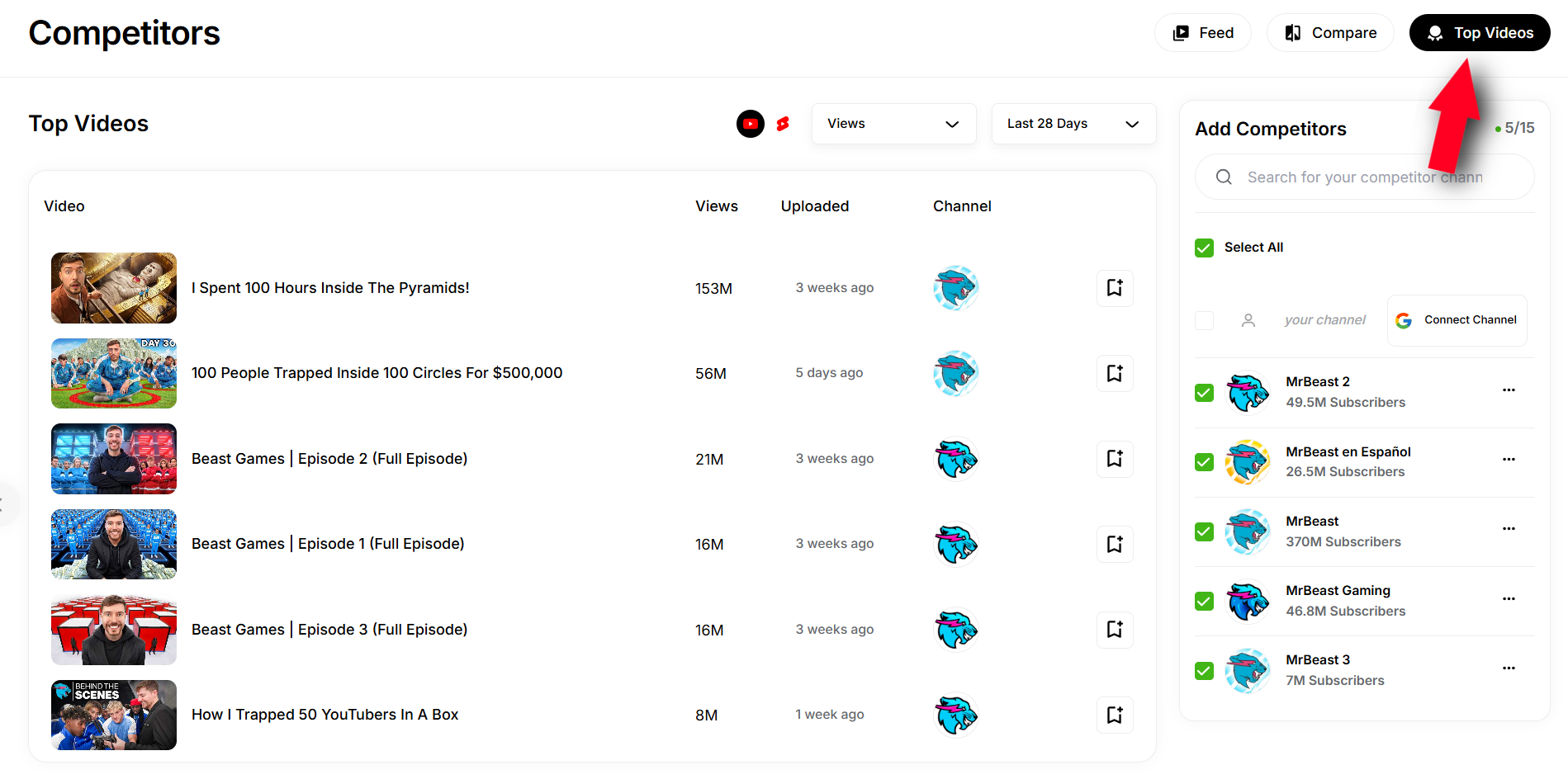Bookmark the Pyramids video

(1114, 288)
